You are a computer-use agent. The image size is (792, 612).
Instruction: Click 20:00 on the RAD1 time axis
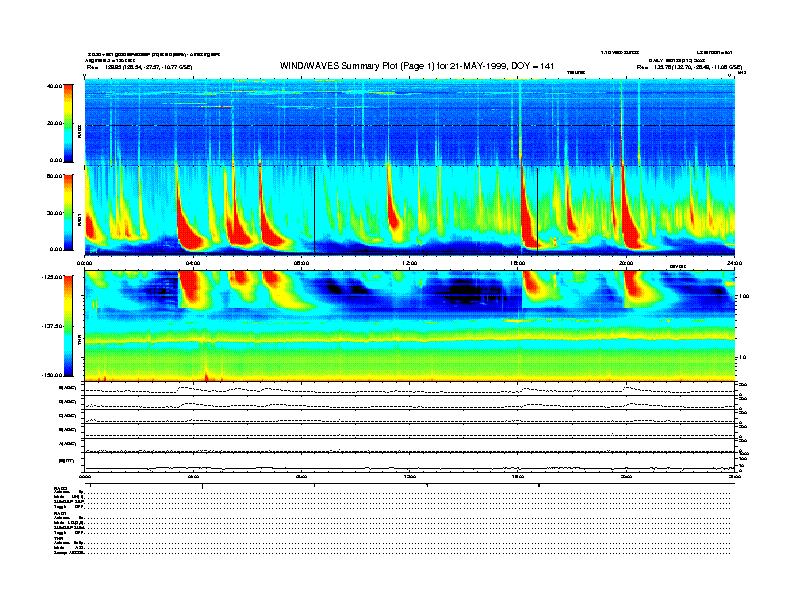(626, 263)
